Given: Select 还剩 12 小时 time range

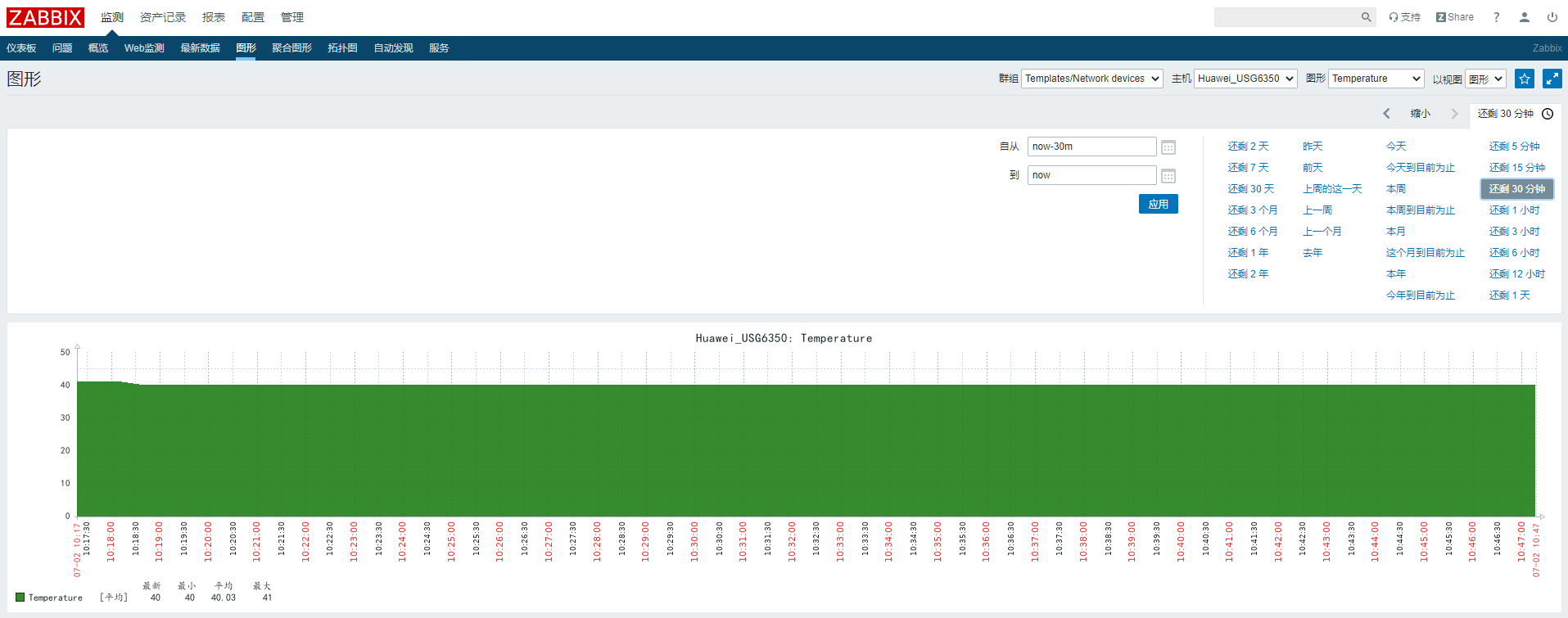Looking at the screenshot, I should pyautogui.click(x=1517, y=274).
